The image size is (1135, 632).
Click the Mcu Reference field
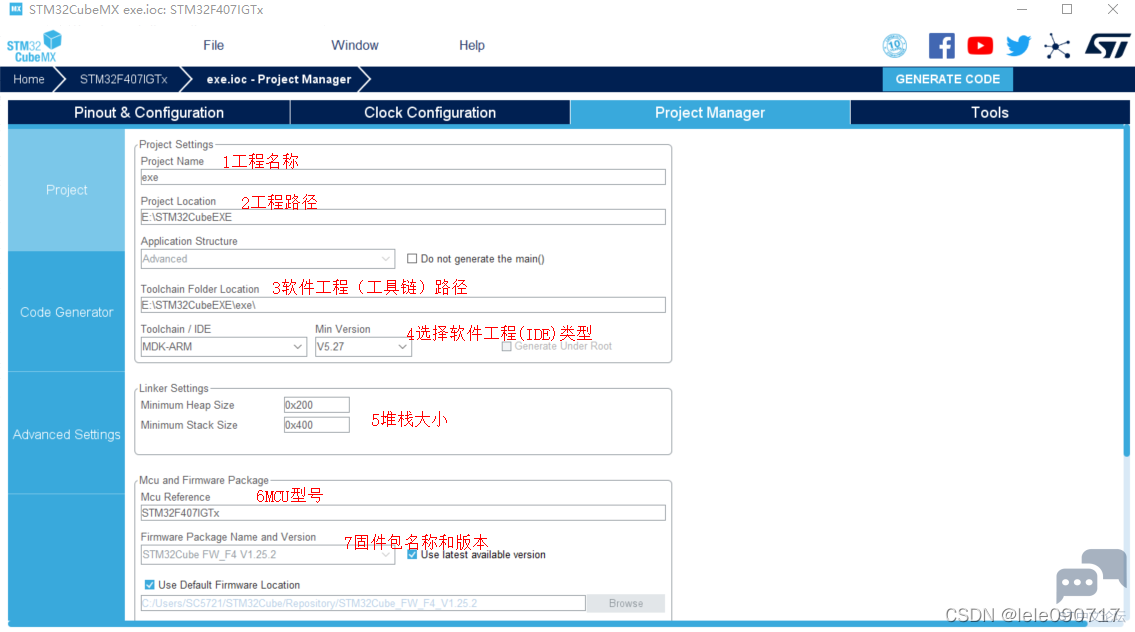point(403,513)
